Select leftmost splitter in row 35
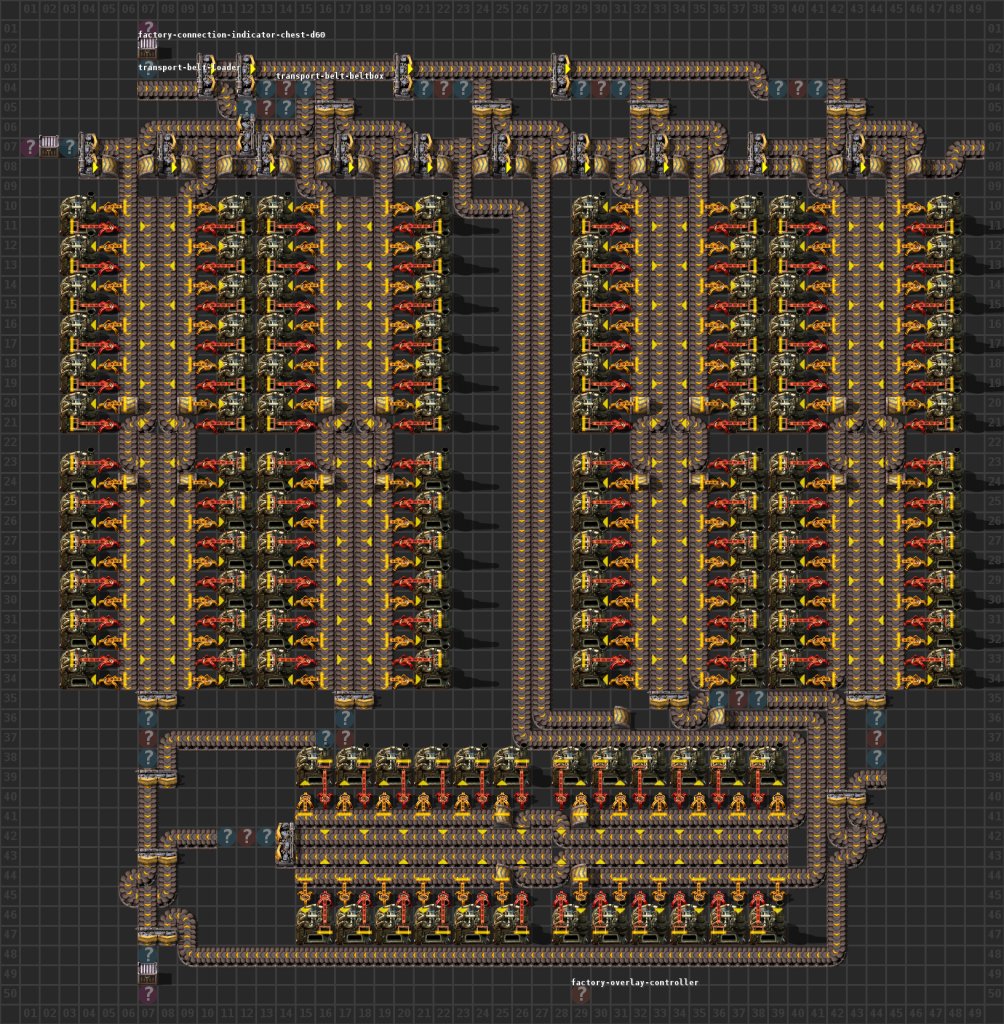1004x1024 pixels. 157,700
